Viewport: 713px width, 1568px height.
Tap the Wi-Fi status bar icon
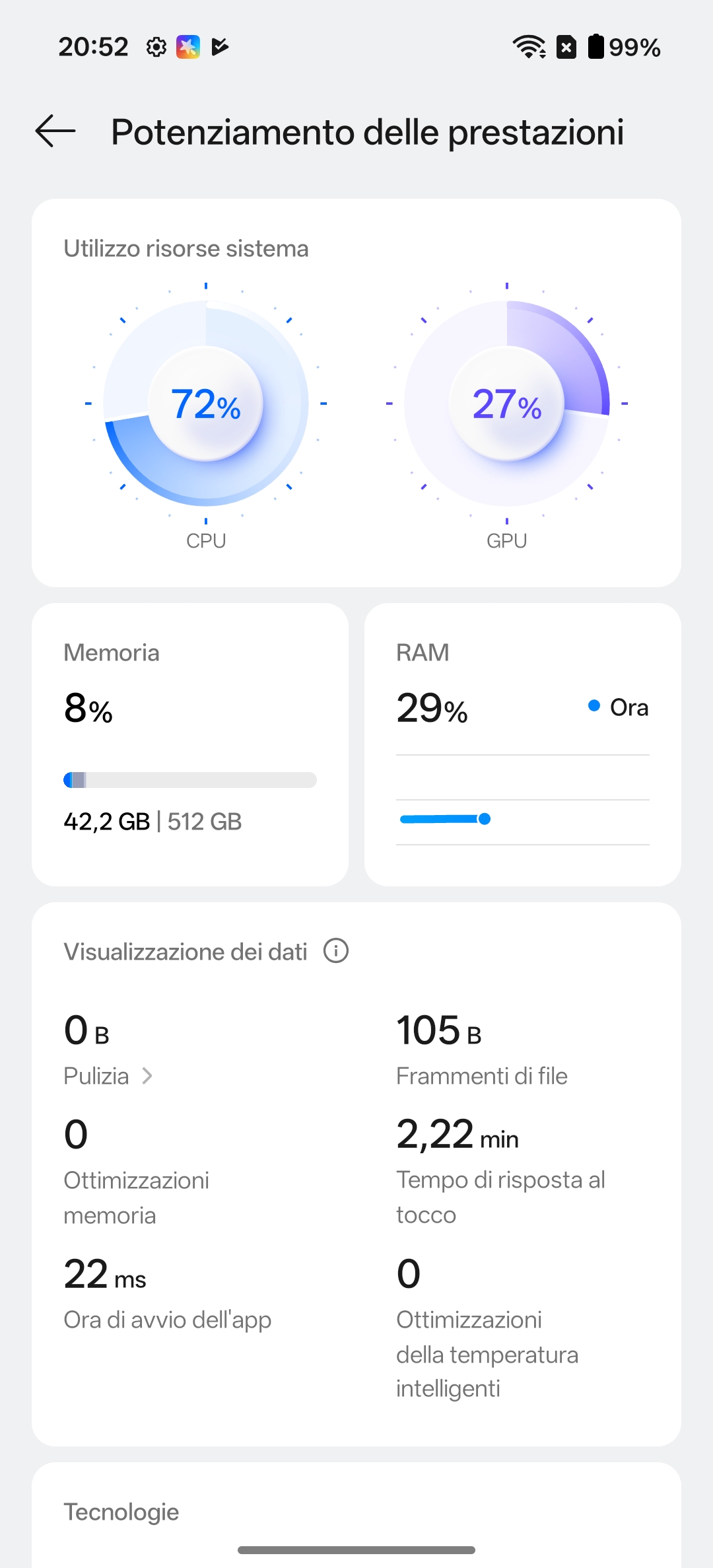click(x=529, y=47)
